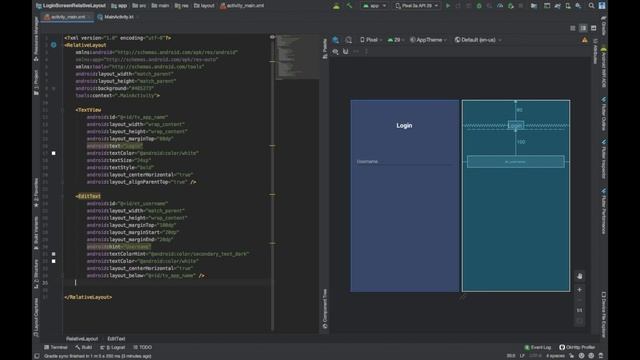This screenshot has width=640, height=360.
Task: Click the layout folder breadcrumb
Action: tap(204, 6)
